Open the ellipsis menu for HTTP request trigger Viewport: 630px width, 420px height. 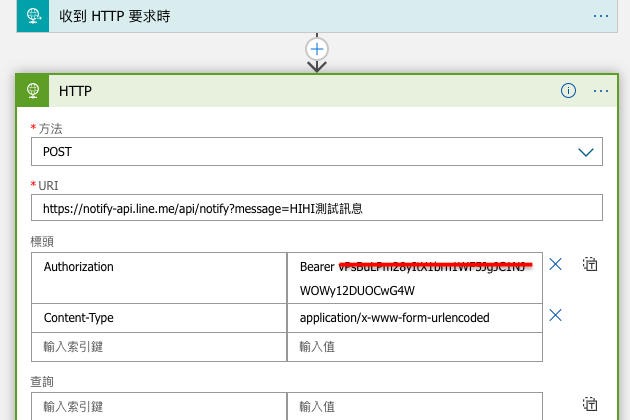[x=601, y=16]
